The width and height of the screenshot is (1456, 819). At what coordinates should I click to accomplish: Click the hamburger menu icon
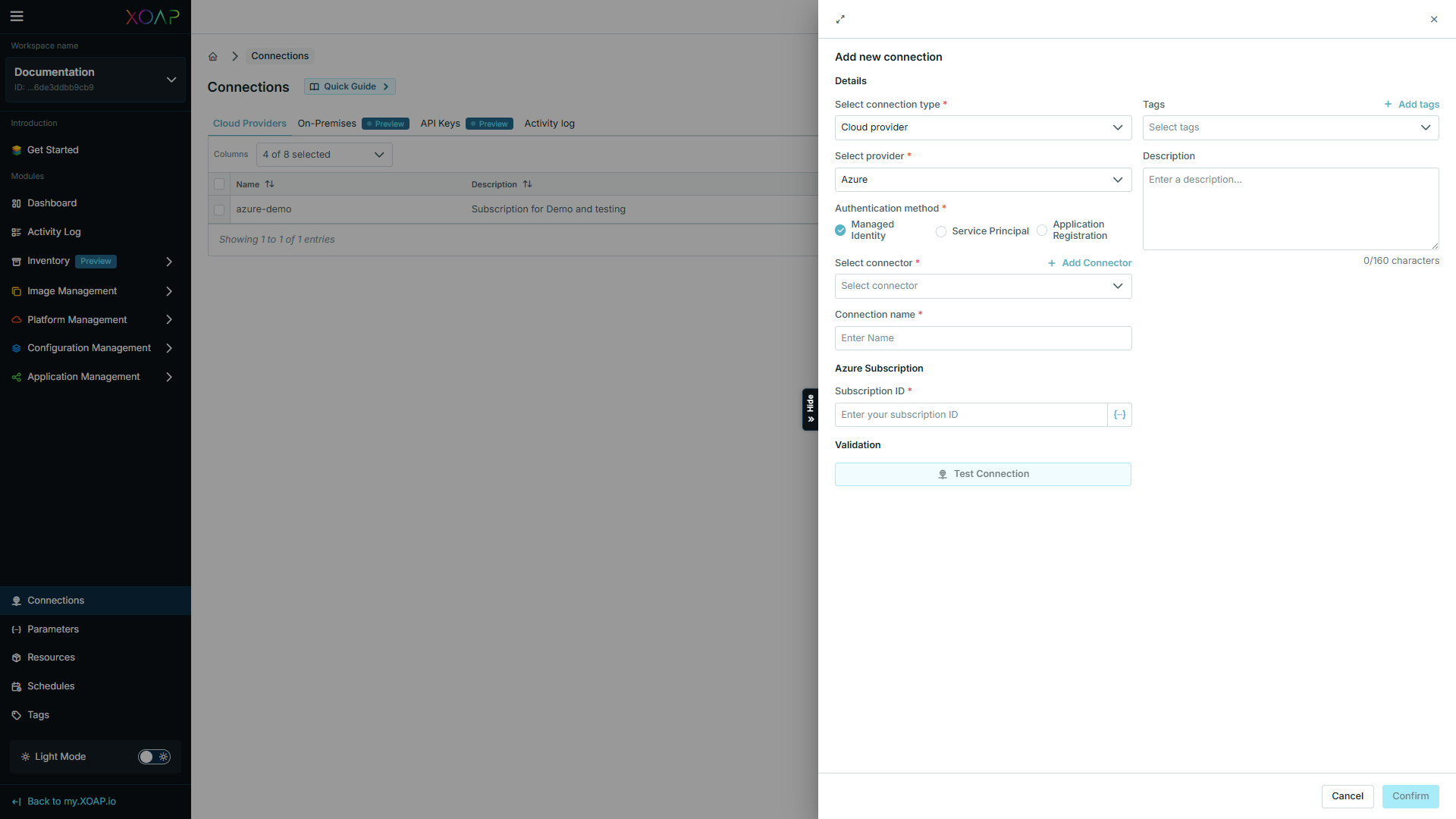17,16
